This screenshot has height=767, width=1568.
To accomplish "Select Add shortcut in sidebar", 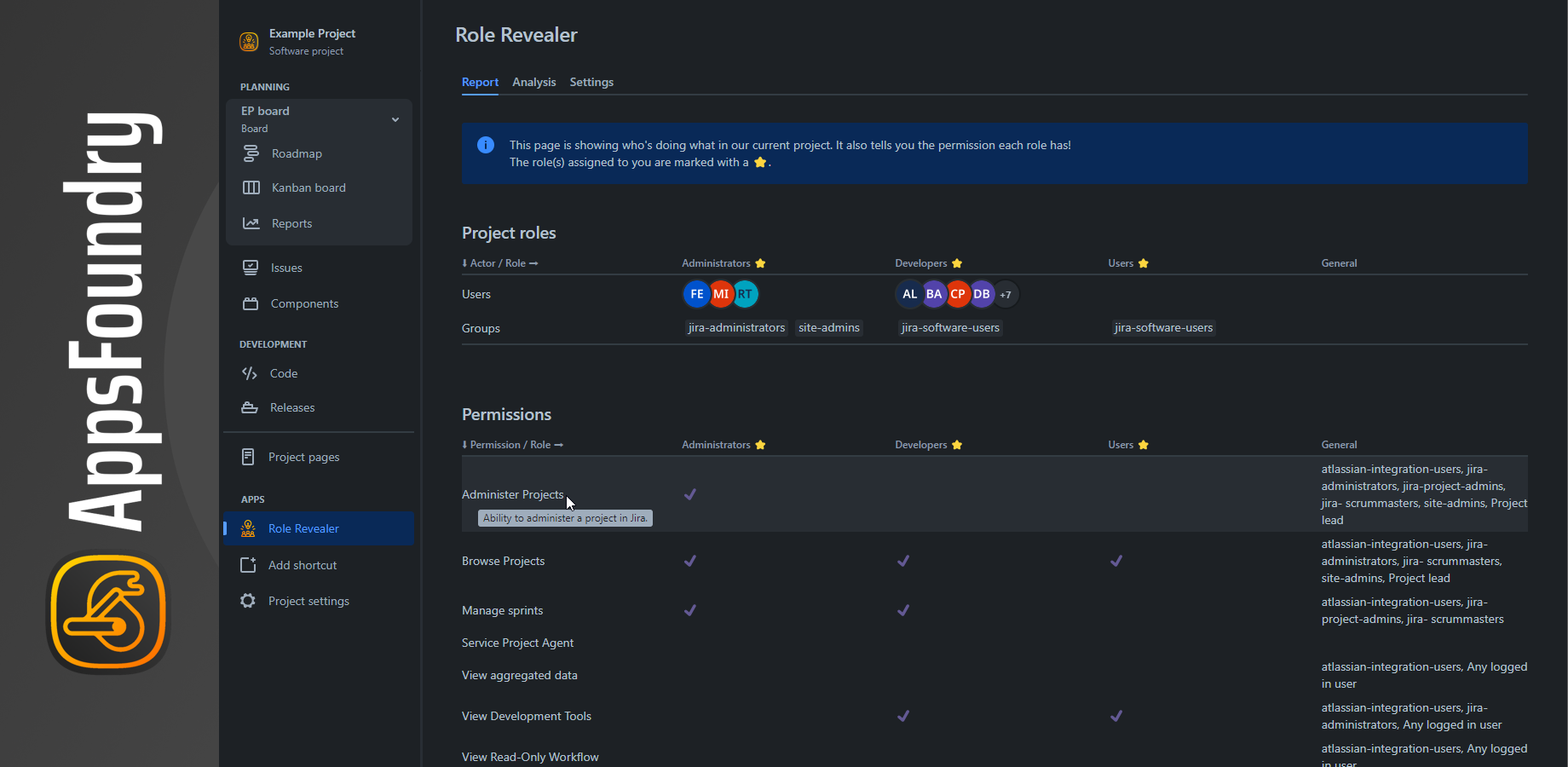I will click(303, 565).
